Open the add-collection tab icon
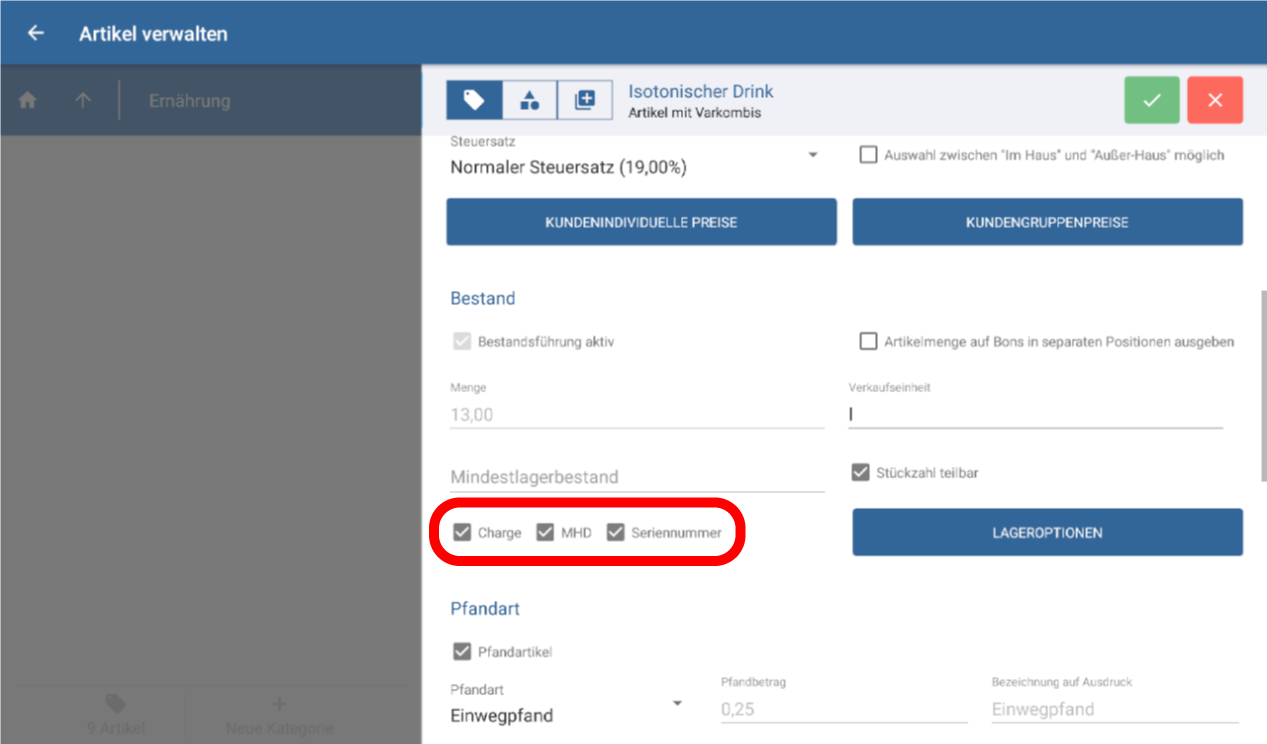The height and width of the screenshot is (744, 1267). coord(585,100)
